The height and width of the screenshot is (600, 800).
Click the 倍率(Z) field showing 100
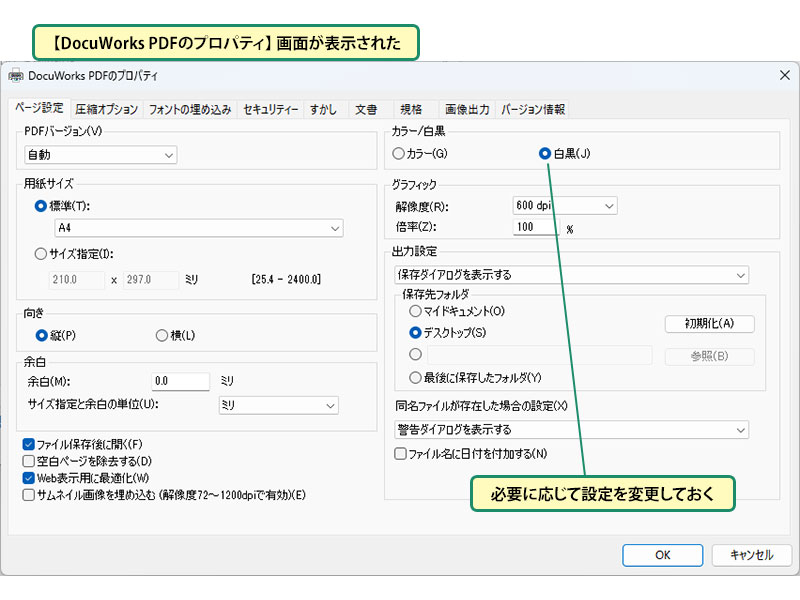pyautogui.click(x=536, y=227)
